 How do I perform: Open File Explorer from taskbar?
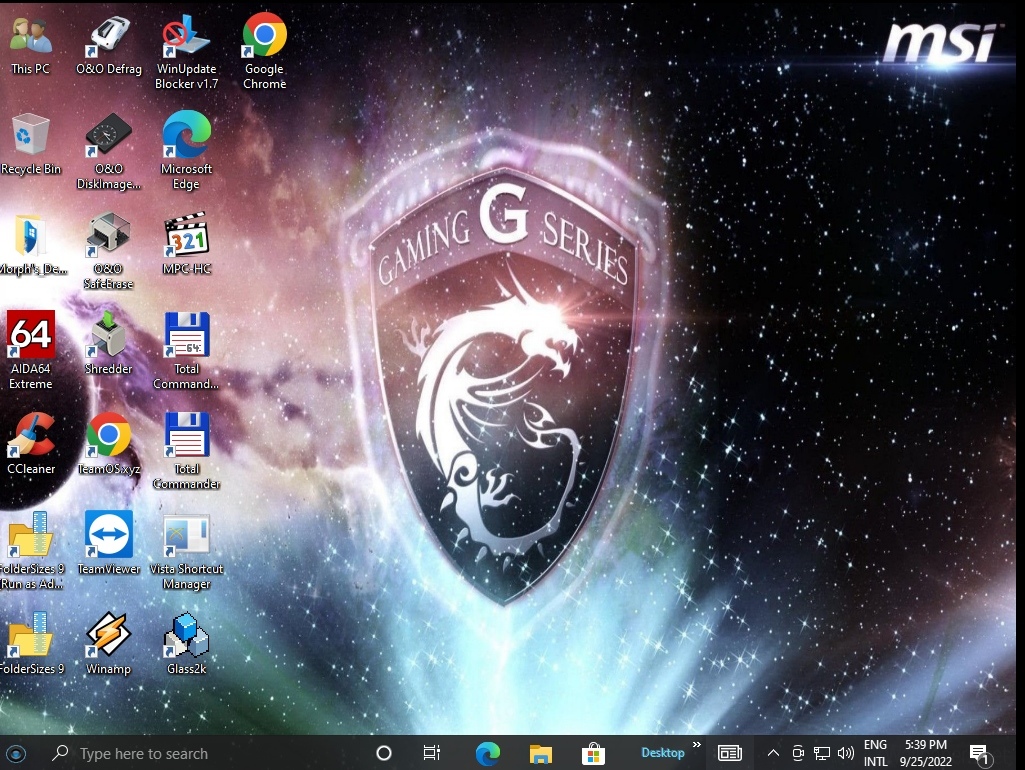point(541,754)
